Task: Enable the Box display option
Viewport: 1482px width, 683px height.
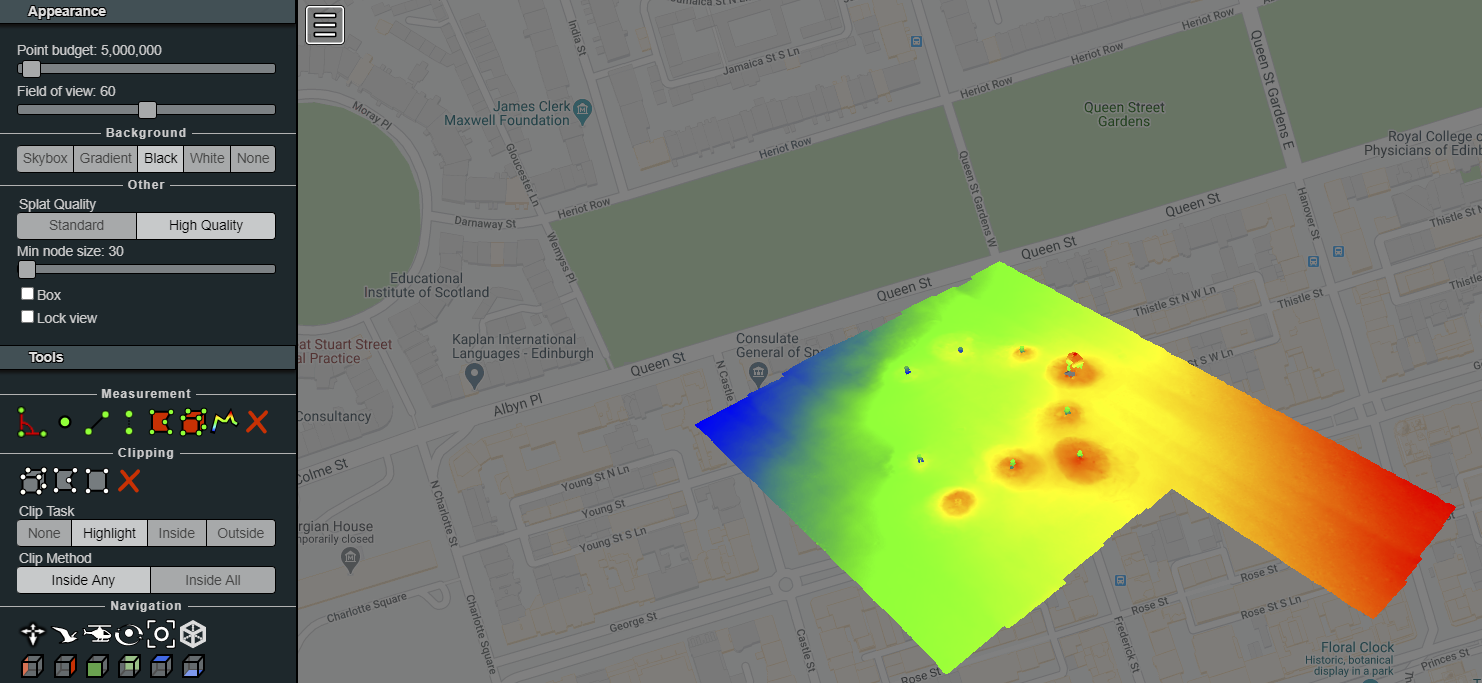Action: pos(27,294)
